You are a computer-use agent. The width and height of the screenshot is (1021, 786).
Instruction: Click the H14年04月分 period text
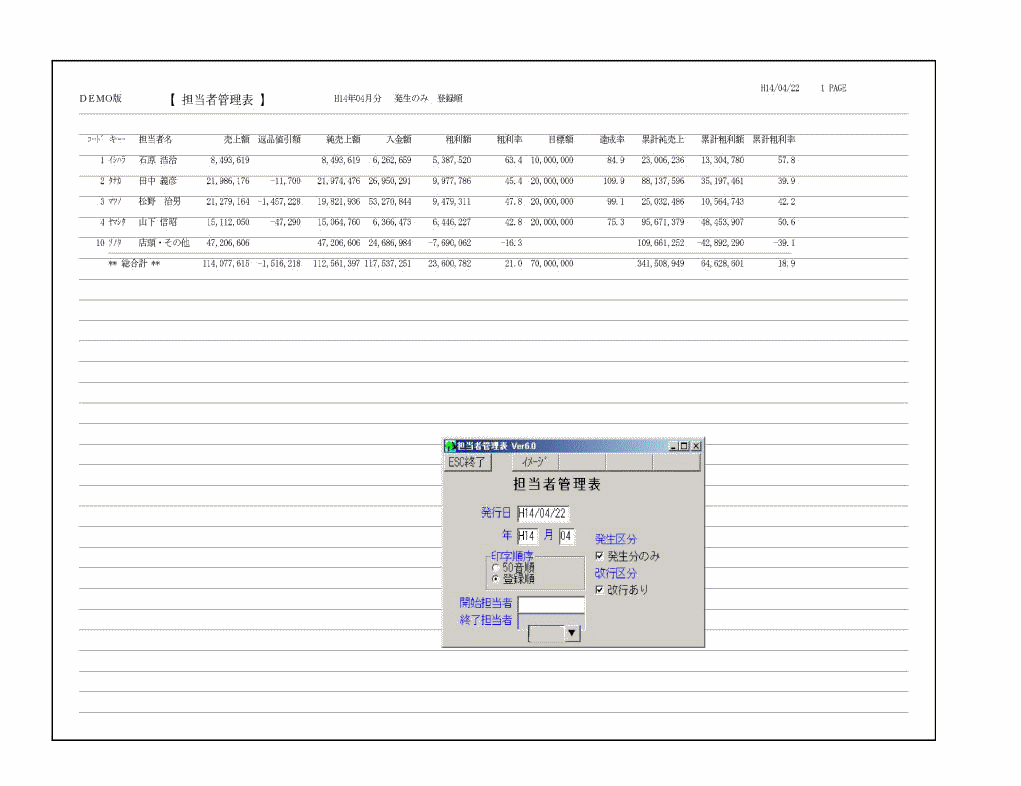pyautogui.click(x=357, y=98)
